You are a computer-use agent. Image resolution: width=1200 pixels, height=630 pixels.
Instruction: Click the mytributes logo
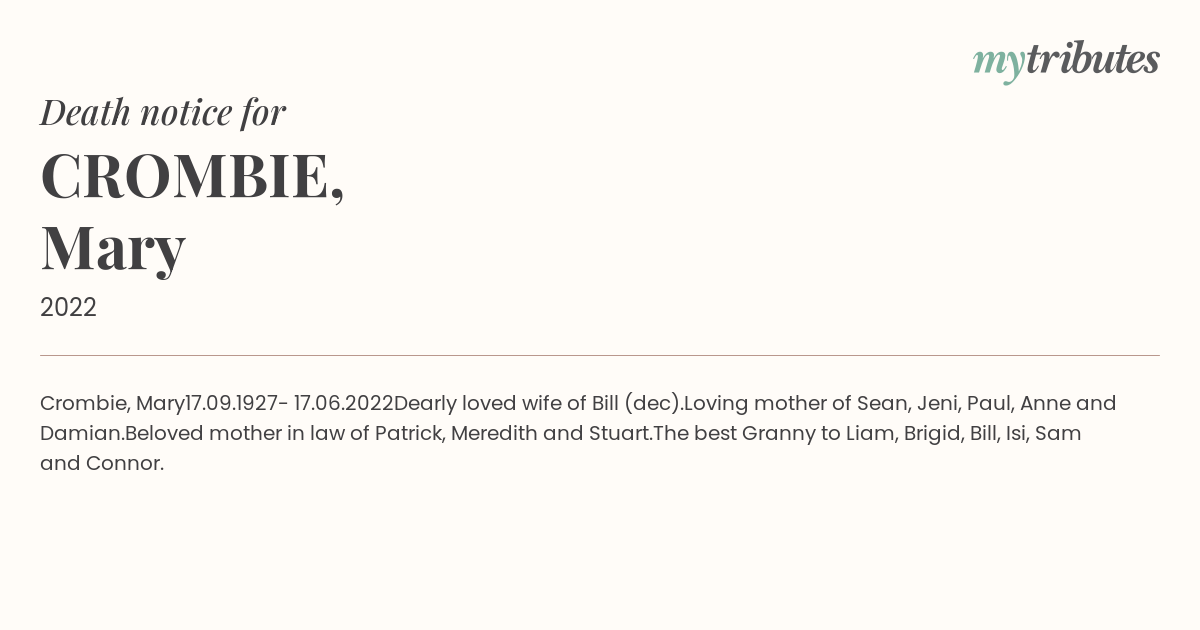[x=1066, y=61]
